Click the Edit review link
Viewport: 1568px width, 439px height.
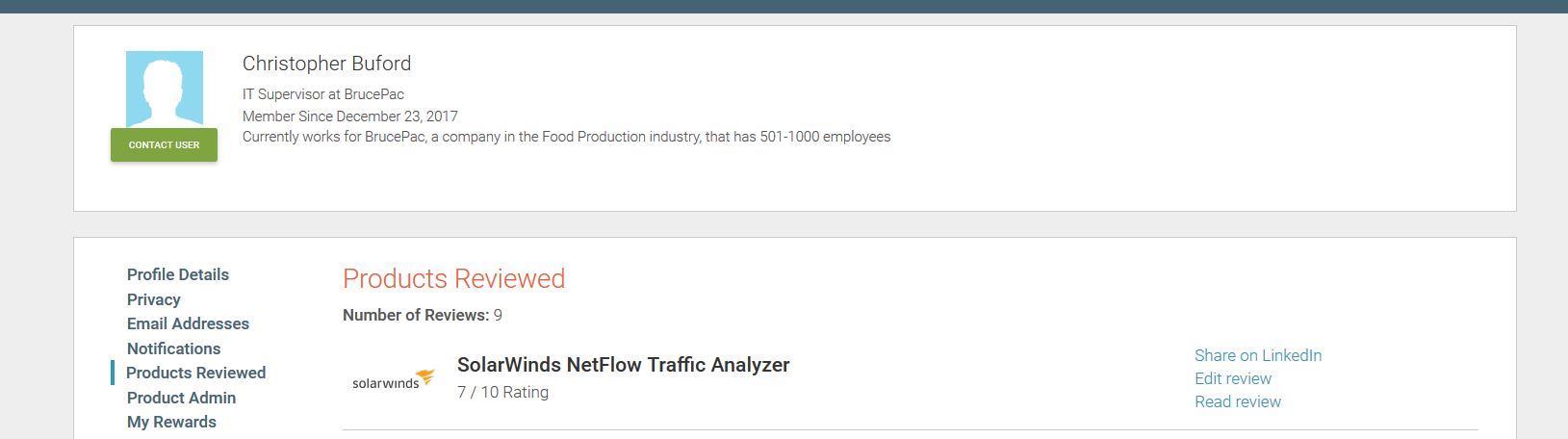(x=1232, y=378)
